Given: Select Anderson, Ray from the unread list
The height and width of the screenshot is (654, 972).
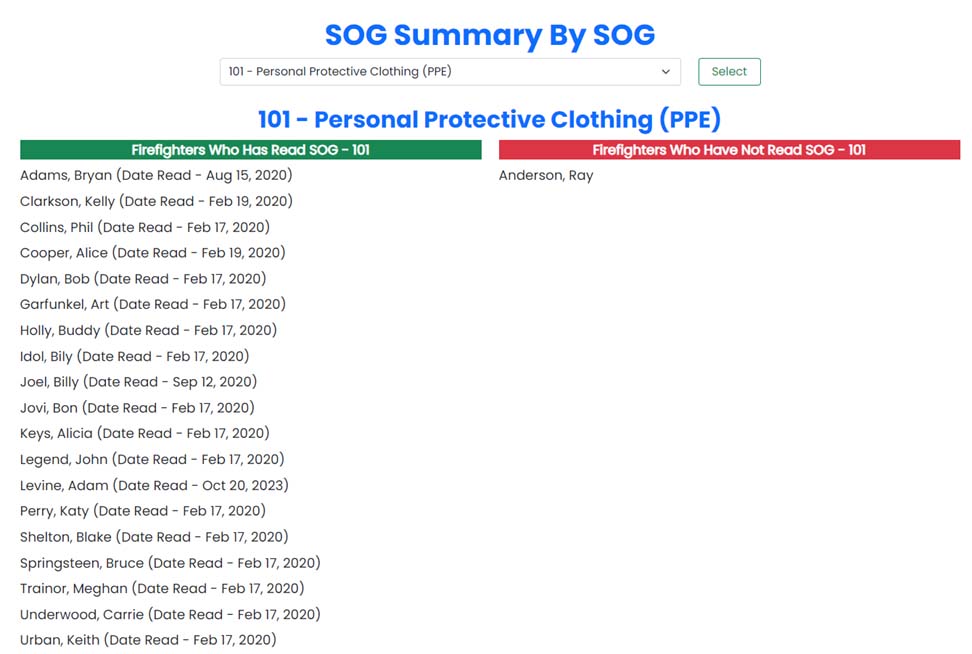Looking at the screenshot, I should pos(546,175).
